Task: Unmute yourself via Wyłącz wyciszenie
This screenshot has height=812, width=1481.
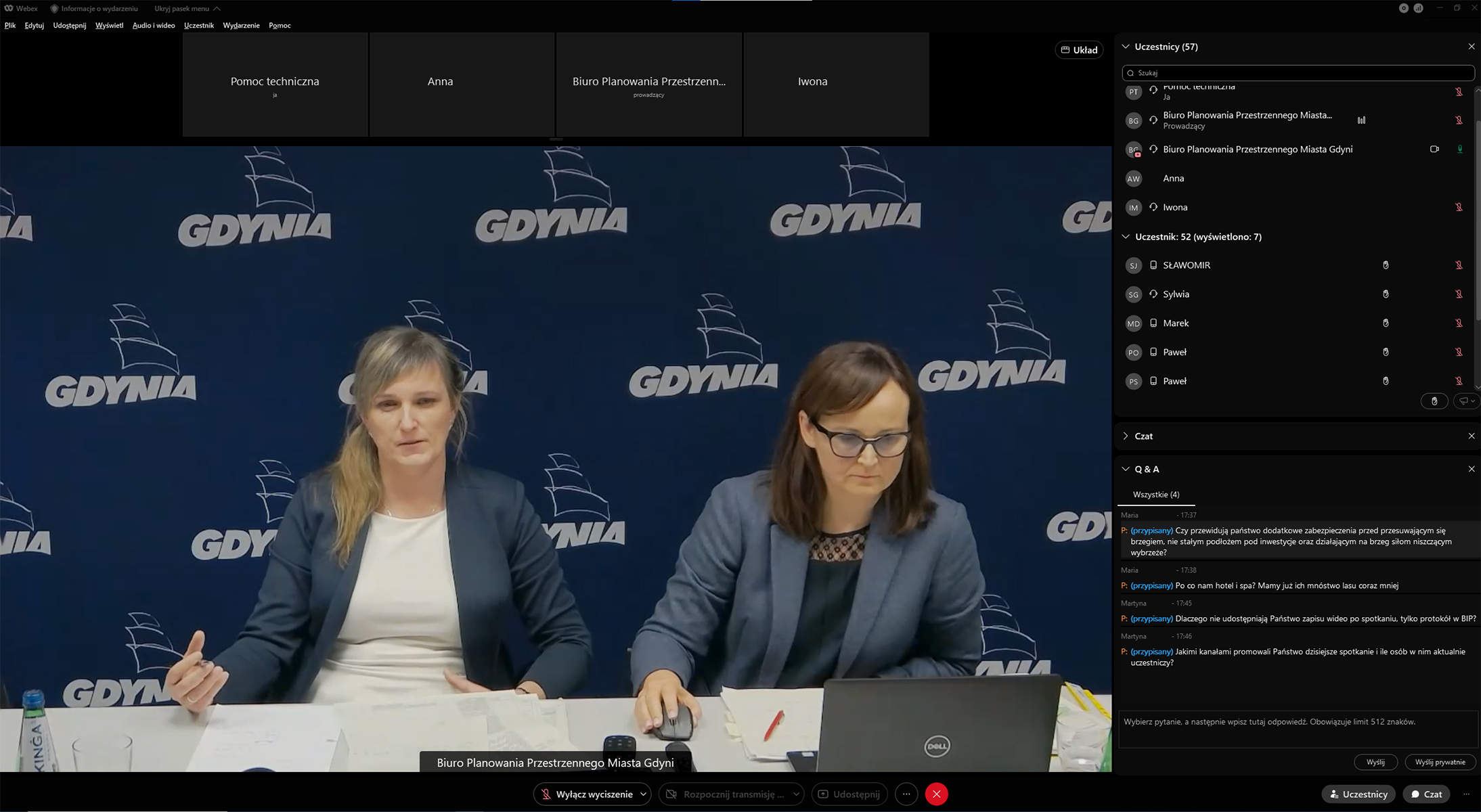Action: (583, 794)
